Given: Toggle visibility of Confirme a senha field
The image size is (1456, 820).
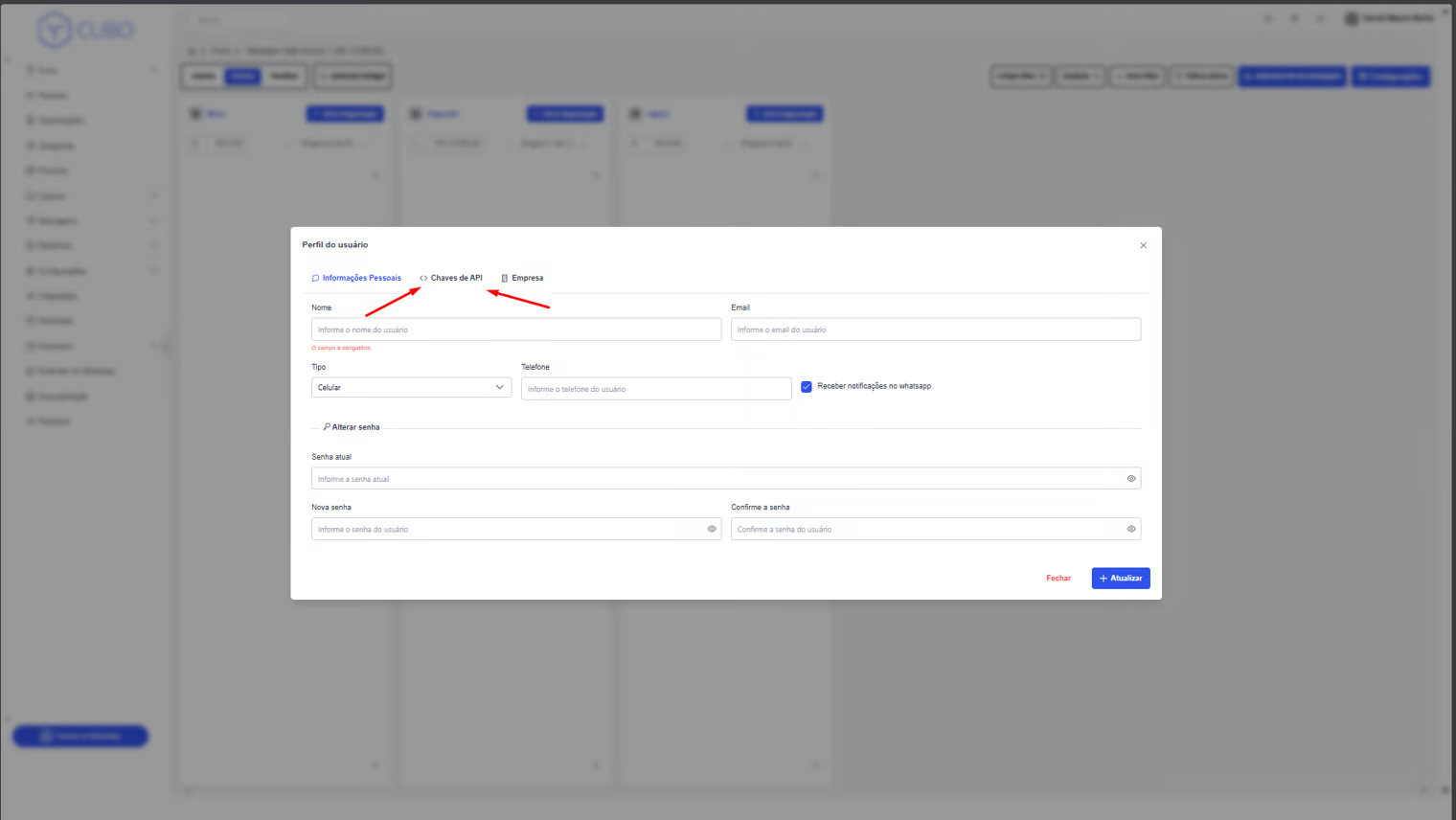Looking at the screenshot, I should [1130, 529].
